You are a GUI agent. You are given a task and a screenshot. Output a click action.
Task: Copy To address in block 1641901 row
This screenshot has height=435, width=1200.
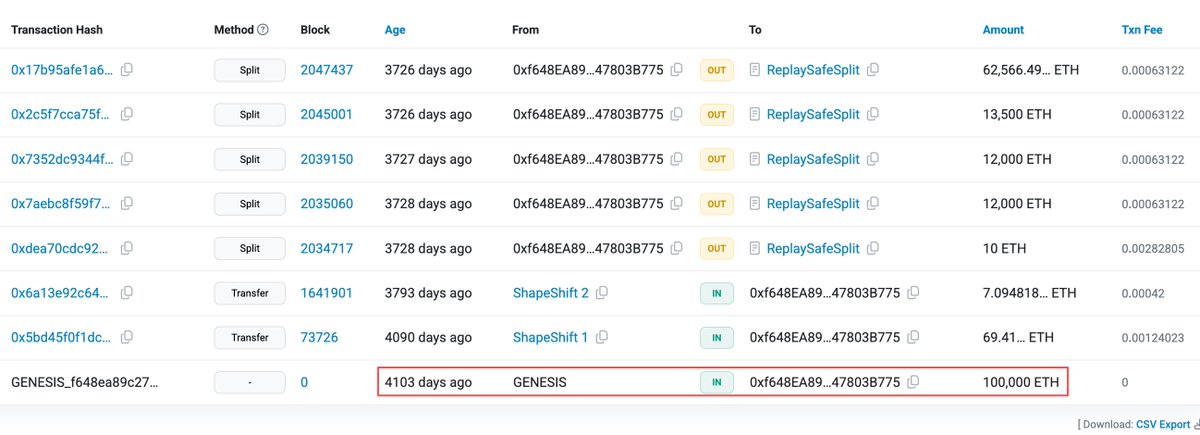click(913, 293)
